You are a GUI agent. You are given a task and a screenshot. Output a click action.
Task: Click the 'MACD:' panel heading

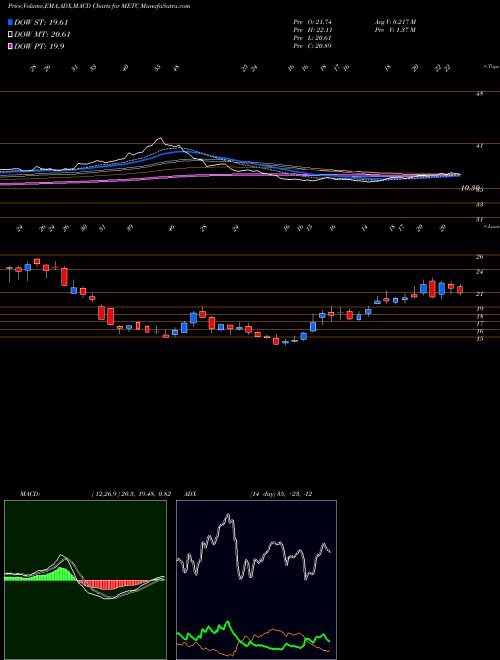click(30, 494)
